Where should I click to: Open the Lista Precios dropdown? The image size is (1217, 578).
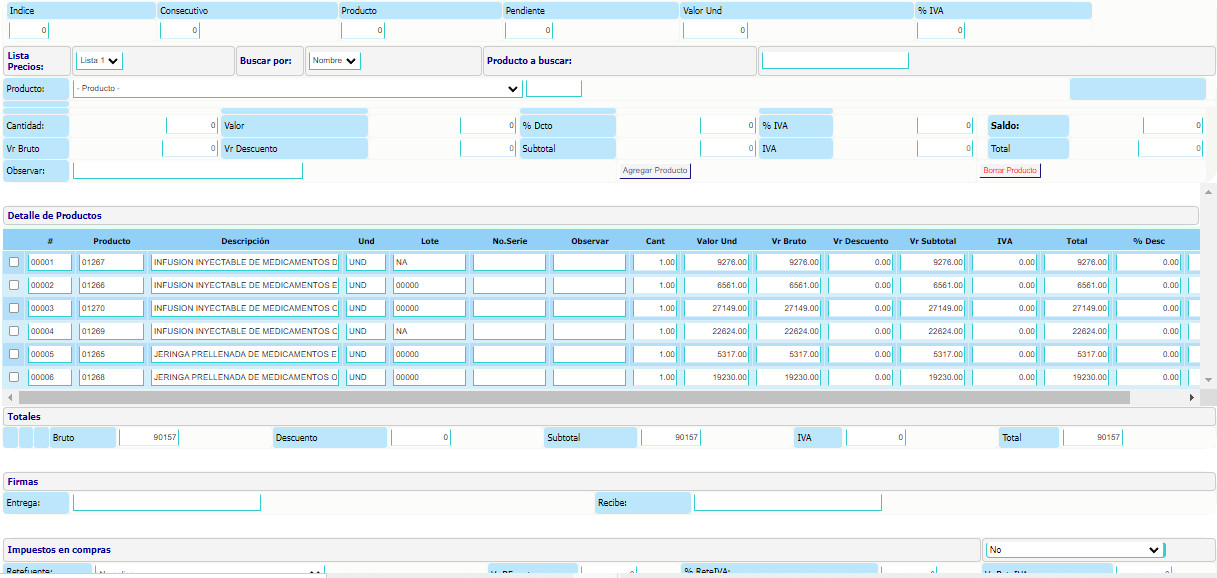(x=99, y=61)
